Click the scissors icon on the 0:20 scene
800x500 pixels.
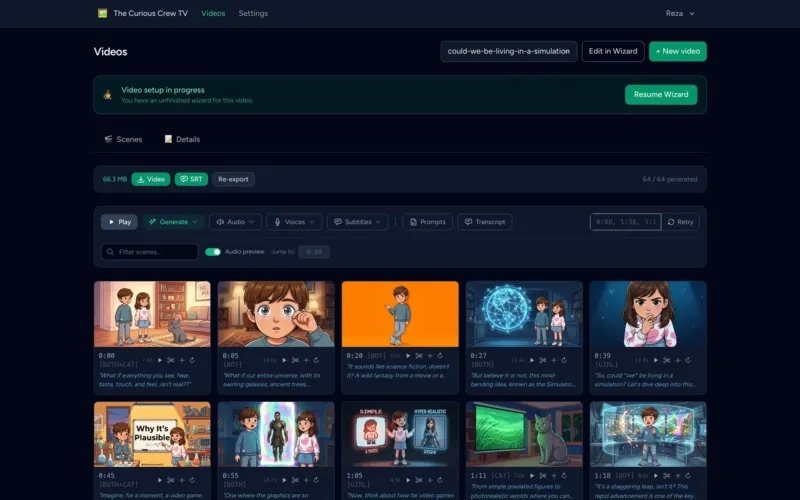419,356
